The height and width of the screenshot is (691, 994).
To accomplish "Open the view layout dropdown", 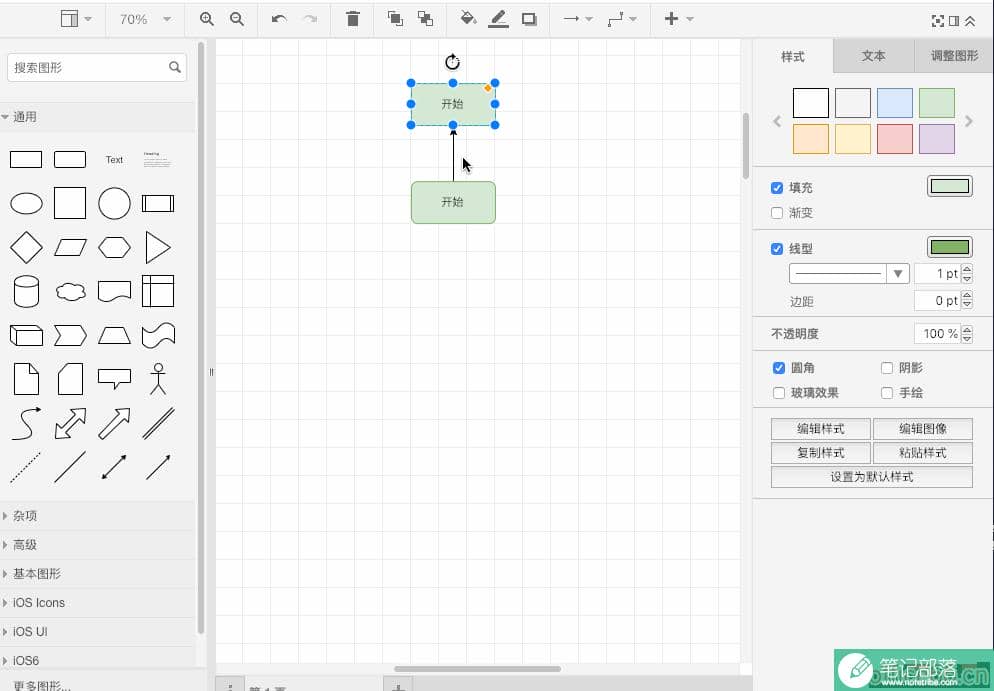I will point(76,19).
